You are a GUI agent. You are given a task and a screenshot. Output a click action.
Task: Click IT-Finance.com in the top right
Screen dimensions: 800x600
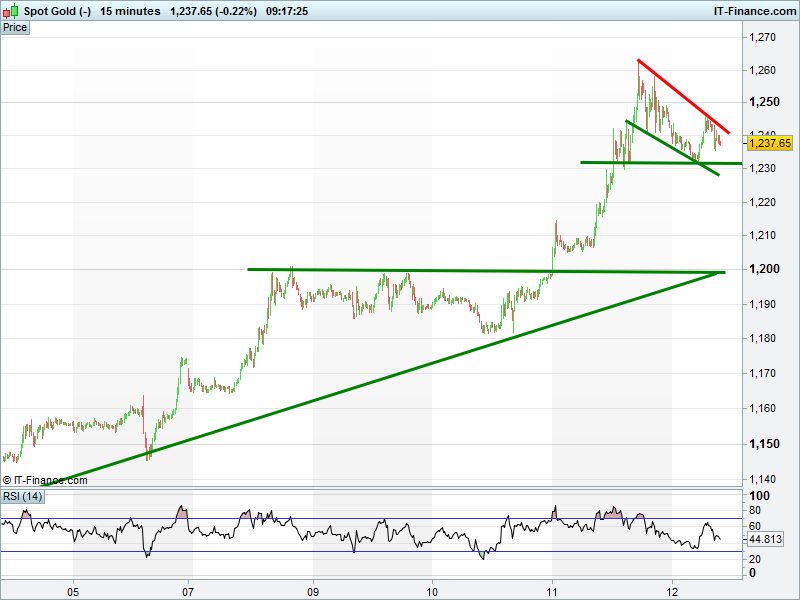[752, 11]
